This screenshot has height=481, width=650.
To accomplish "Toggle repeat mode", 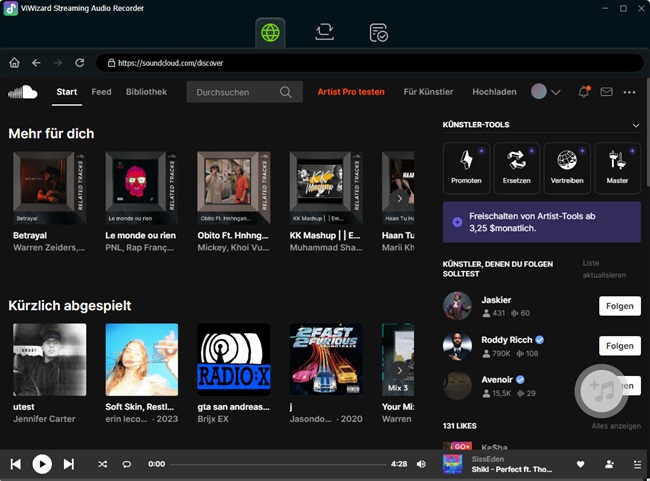I will point(127,464).
